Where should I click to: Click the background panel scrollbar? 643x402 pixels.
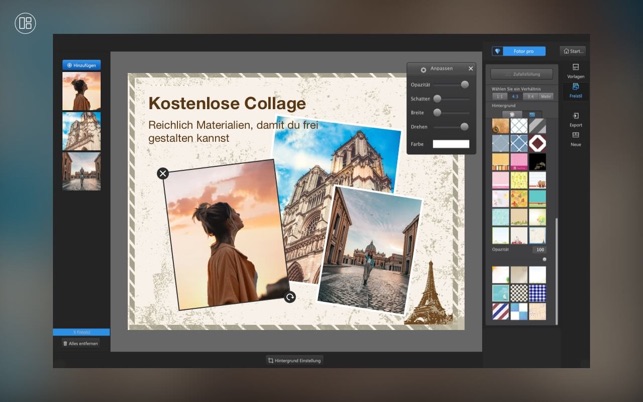pyautogui.click(x=556, y=271)
